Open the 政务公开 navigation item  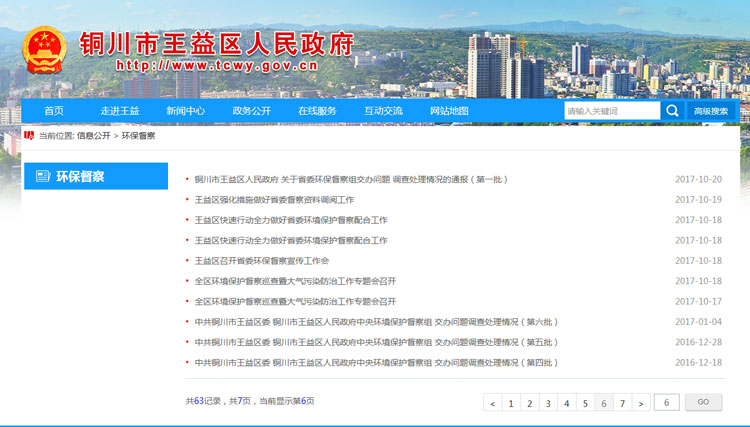click(x=252, y=111)
